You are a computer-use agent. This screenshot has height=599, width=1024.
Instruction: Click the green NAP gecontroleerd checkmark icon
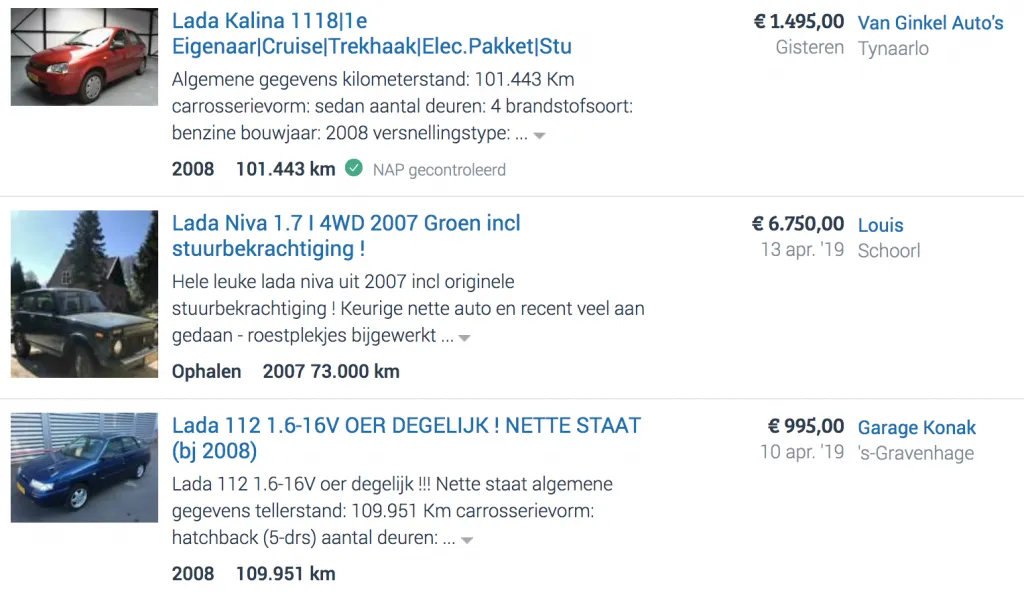(x=353, y=169)
